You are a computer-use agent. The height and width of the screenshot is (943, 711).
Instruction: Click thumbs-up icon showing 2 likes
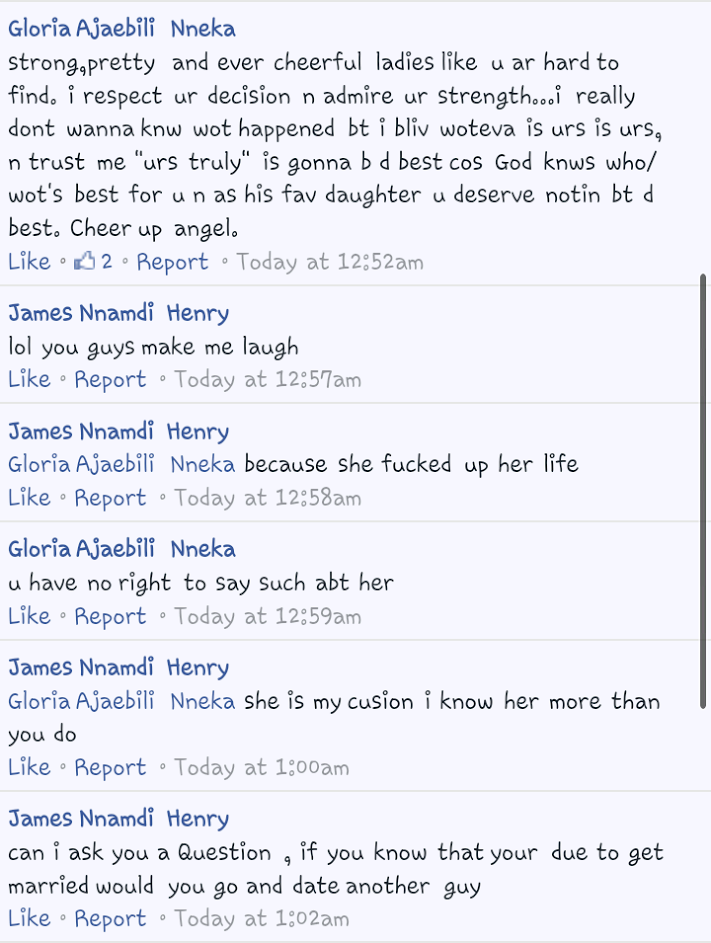point(93,261)
